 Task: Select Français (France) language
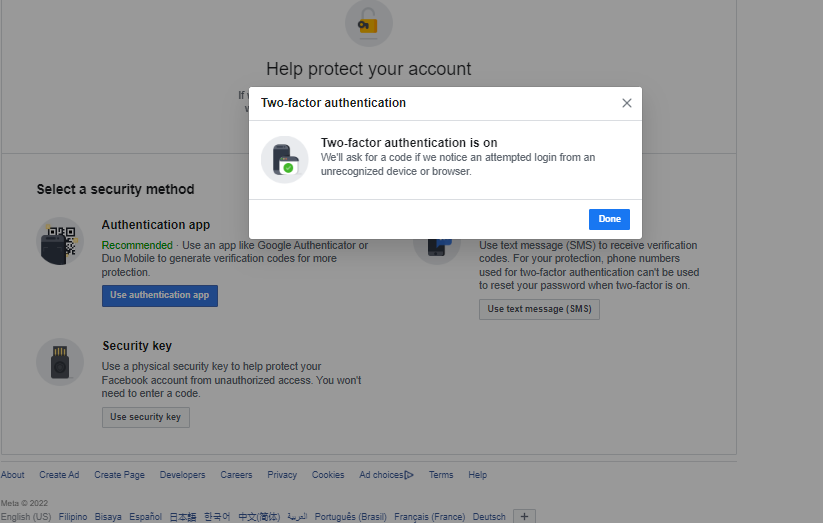pos(429,517)
